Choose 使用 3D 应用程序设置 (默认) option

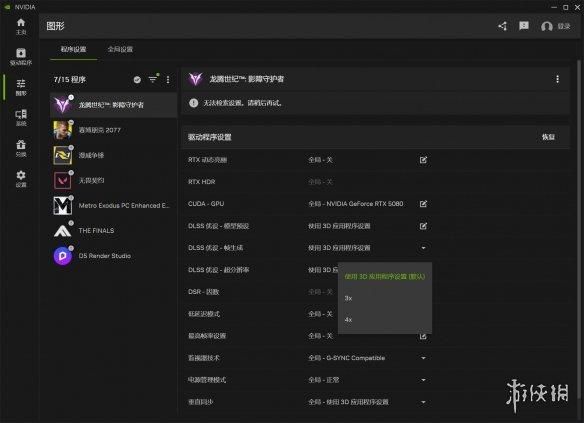[385, 277]
